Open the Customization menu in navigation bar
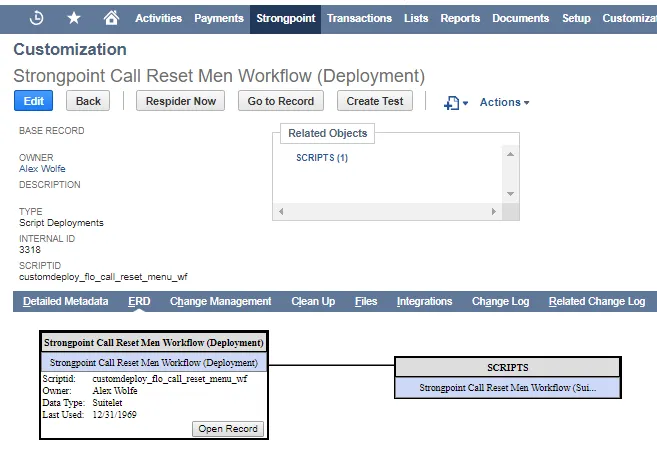This screenshot has height=452, width=657. pos(629,18)
